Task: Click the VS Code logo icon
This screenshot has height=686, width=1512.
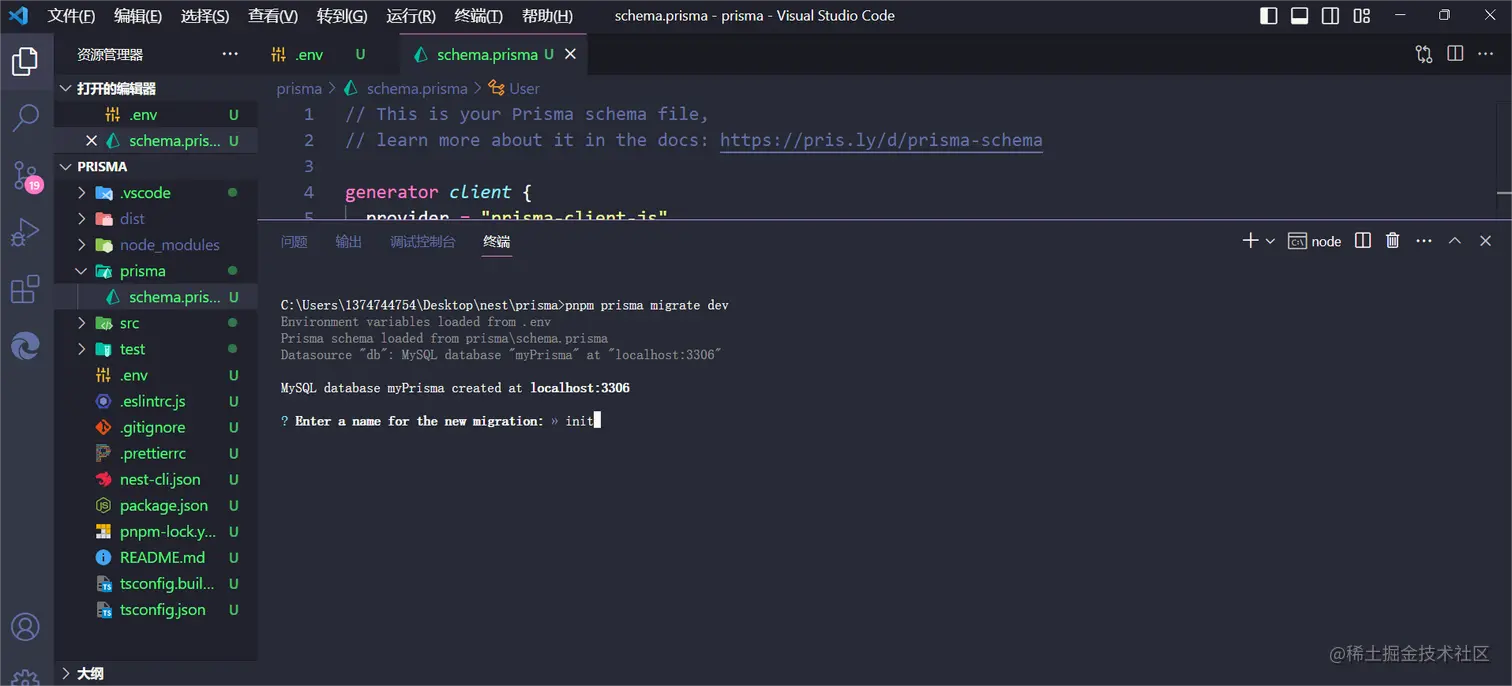Action: (x=18, y=15)
